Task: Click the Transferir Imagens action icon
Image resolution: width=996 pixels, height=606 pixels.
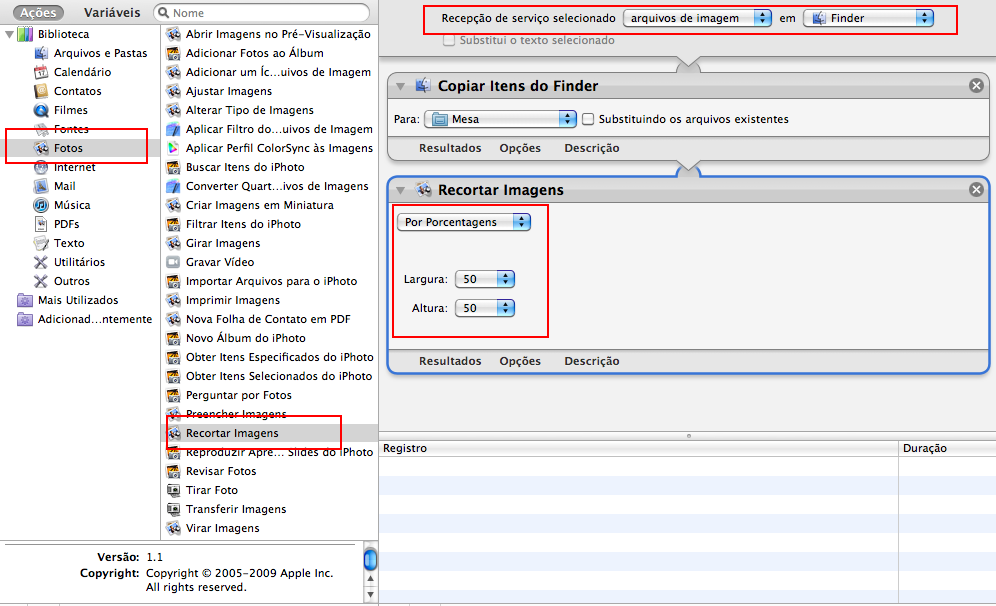Action: coord(173,509)
